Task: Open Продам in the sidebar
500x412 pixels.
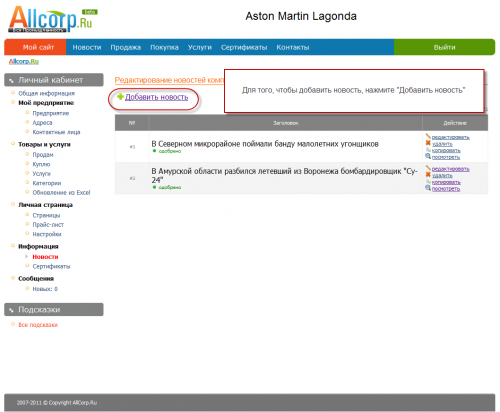Action: (x=43, y=155)
